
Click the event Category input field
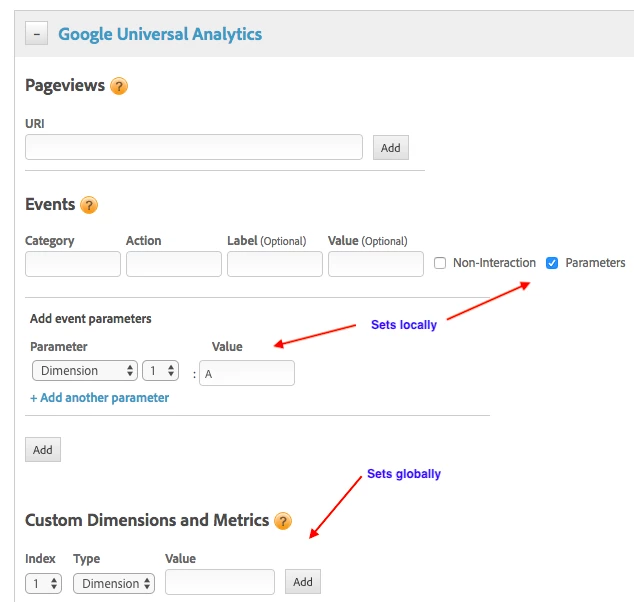(73, 264)
